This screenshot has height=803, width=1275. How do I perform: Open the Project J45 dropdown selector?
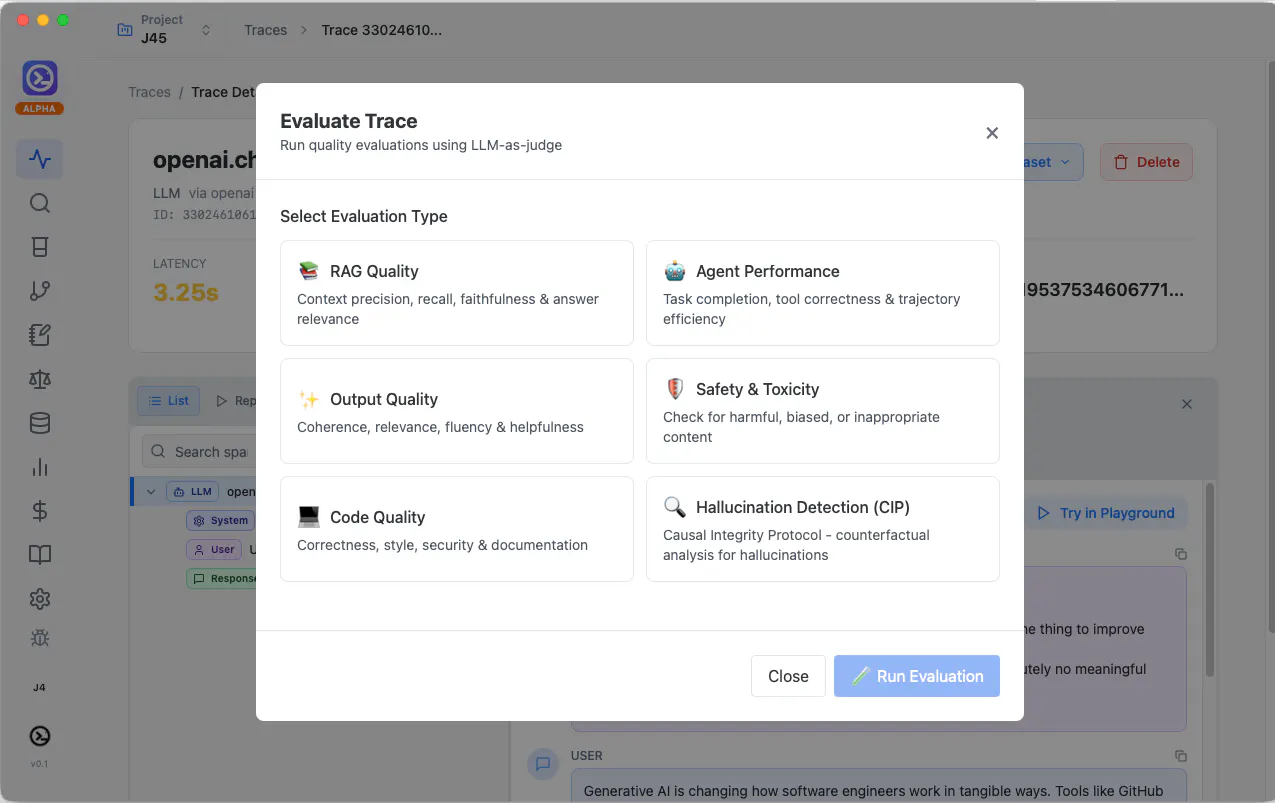pyautogui.click(x=165, y=30)
